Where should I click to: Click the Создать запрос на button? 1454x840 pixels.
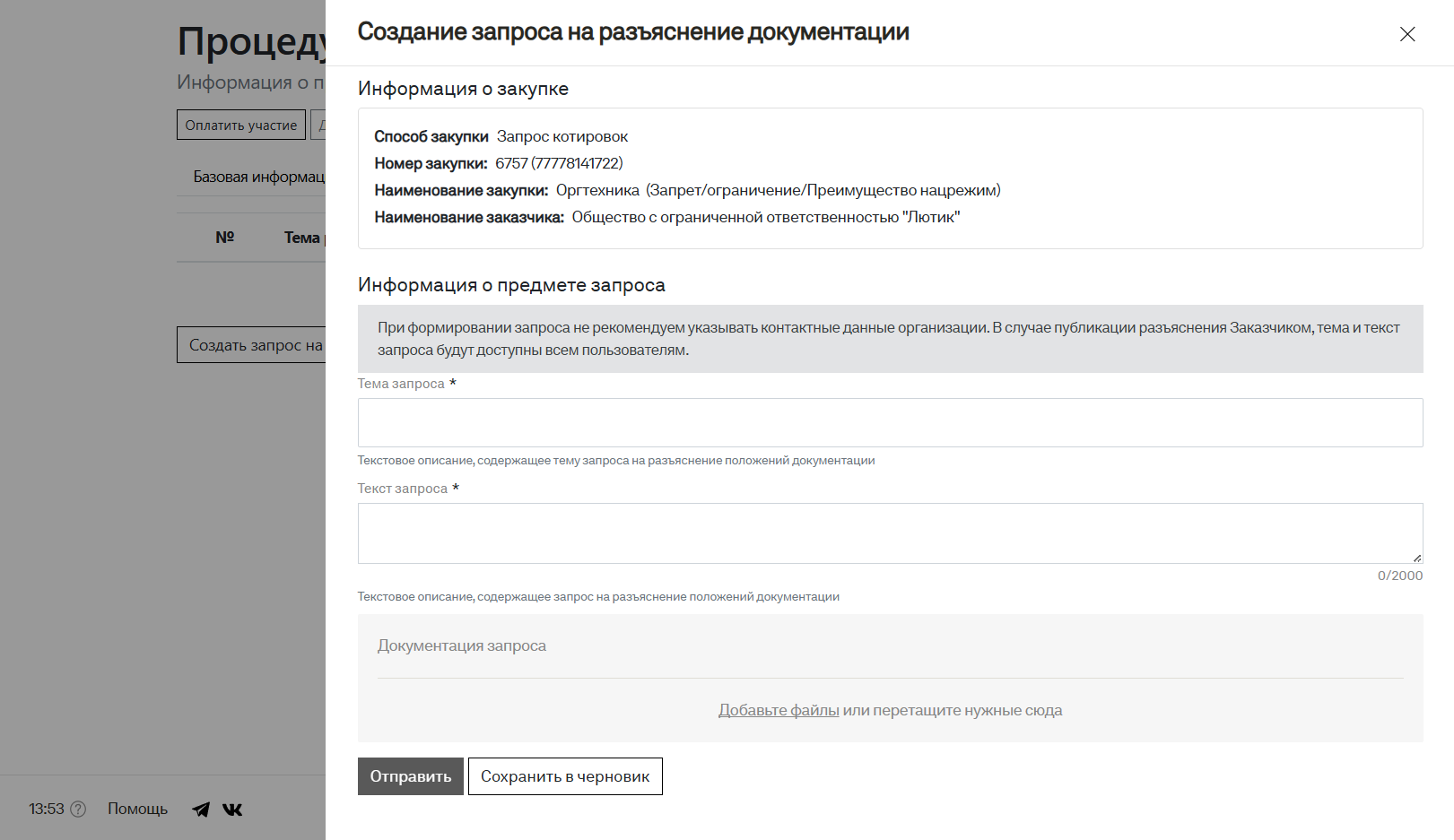click(253, 345)
